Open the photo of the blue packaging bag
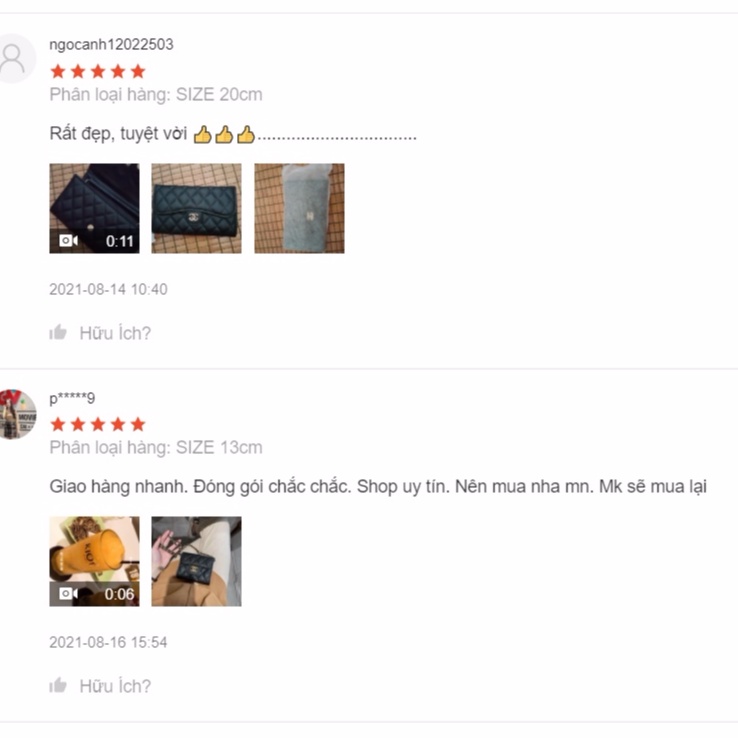The width and height of the screenshot is (738, 738). (x=299, y=208)
